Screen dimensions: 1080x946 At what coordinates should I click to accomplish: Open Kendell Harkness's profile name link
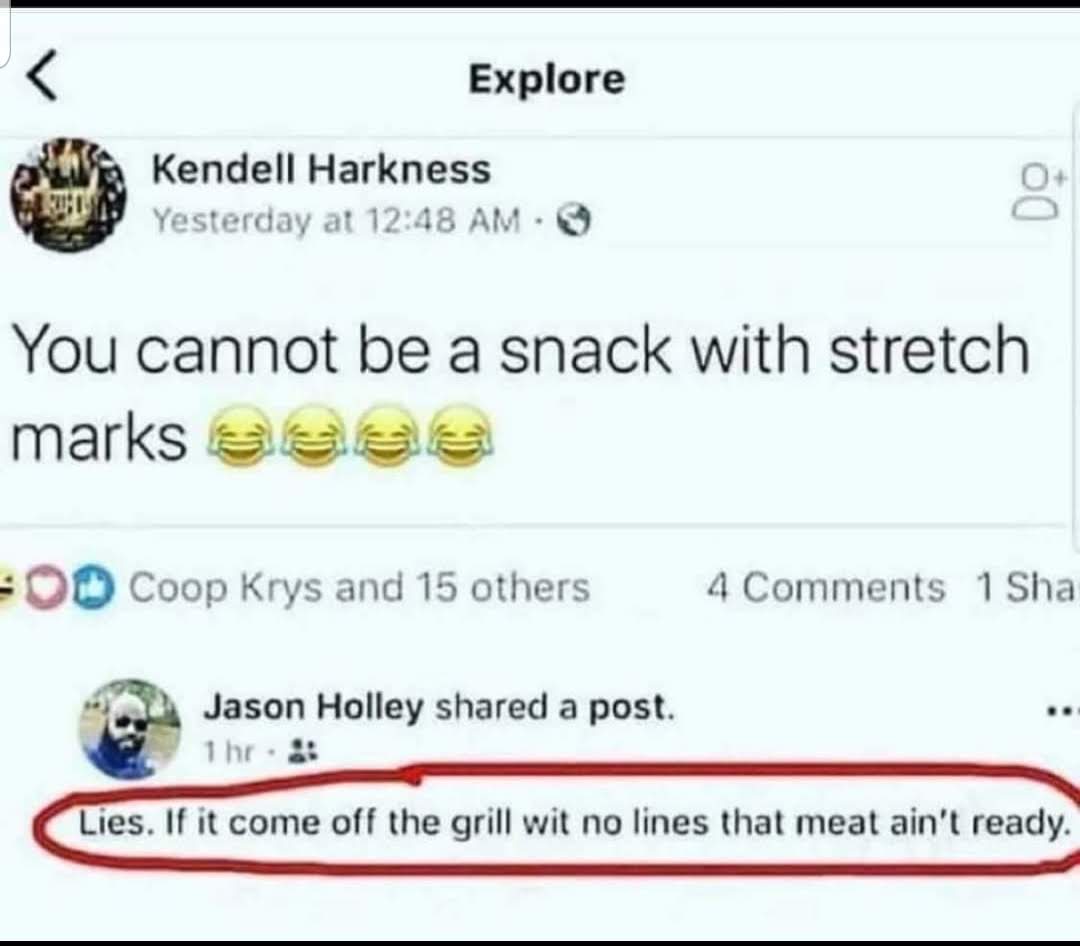(321, 169)
